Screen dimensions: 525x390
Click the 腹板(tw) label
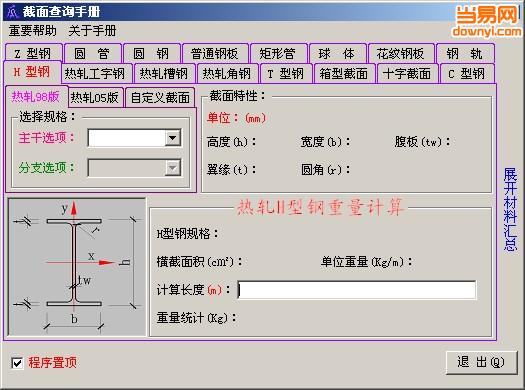(423, 142)
